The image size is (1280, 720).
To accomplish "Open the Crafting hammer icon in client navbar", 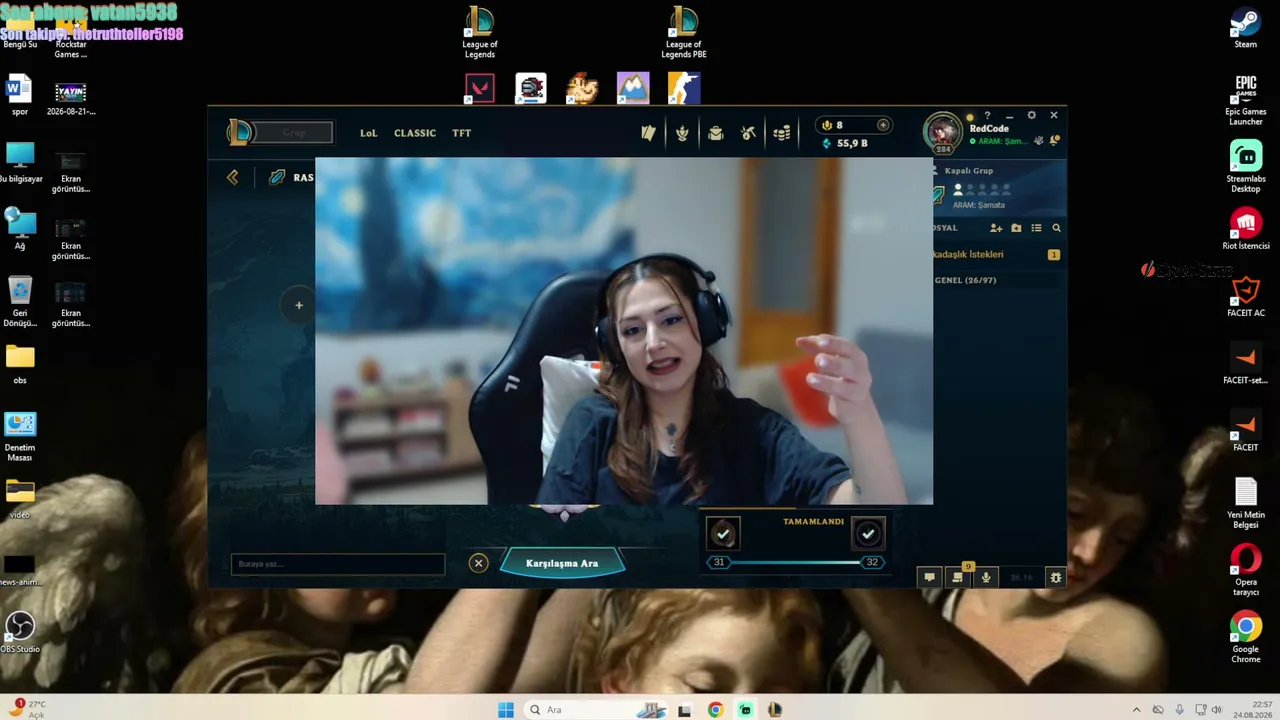I will click(x=749, y=133).
